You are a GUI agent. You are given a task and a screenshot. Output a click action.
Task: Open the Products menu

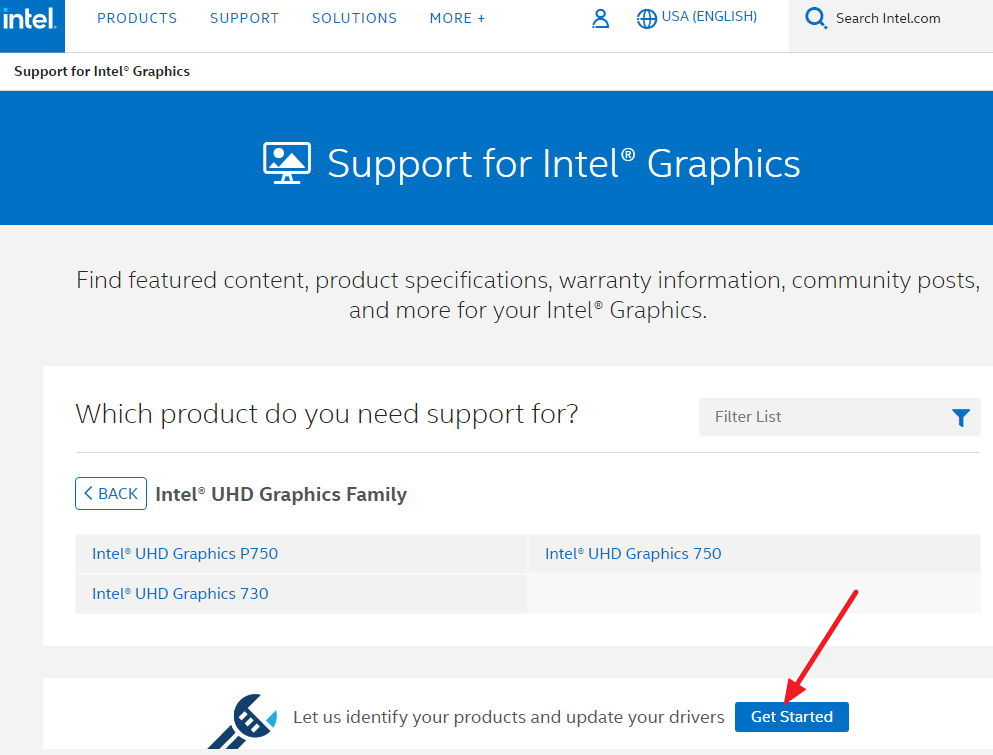[137, 18]
